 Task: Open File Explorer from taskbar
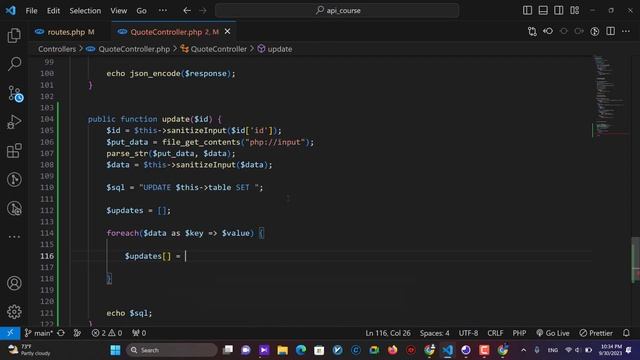click(x=282, y=350)
